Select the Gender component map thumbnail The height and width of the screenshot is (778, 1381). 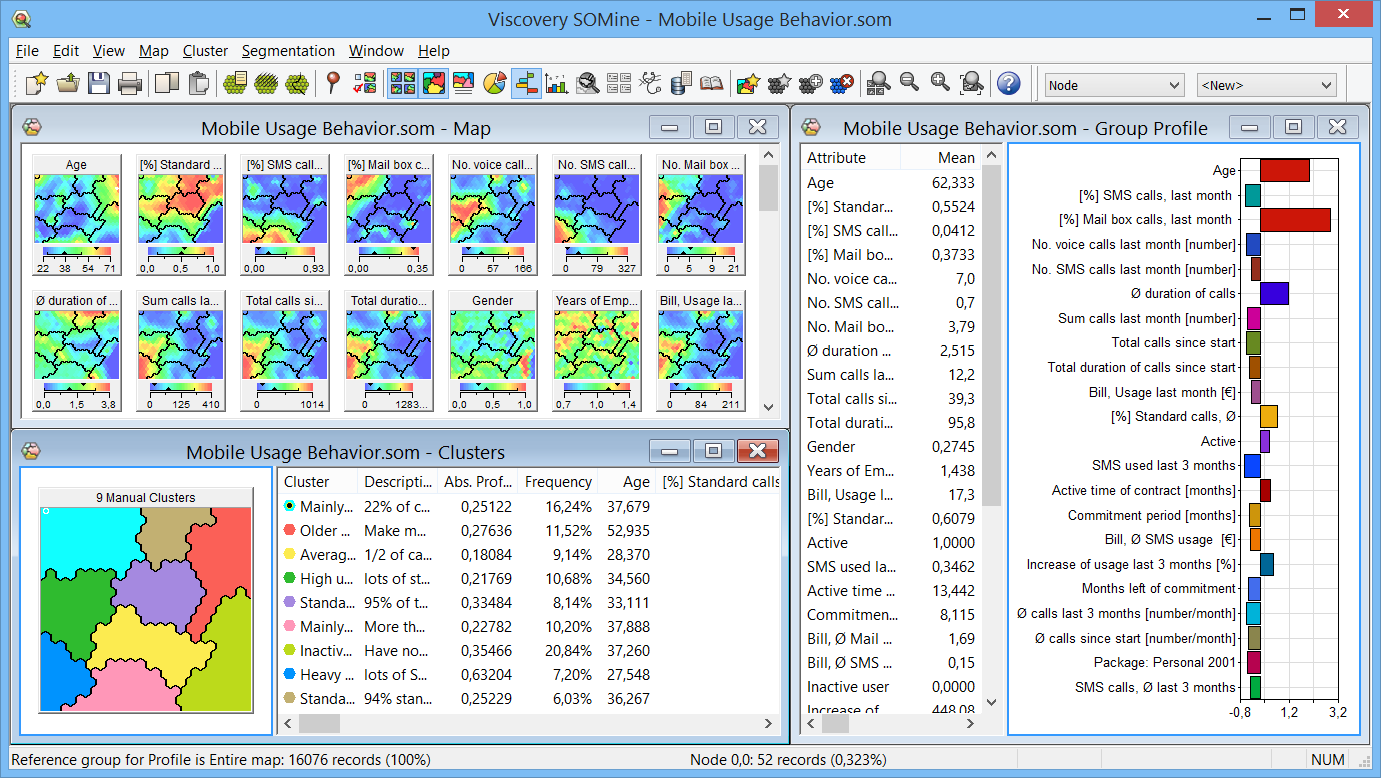(x=492, y=346)
